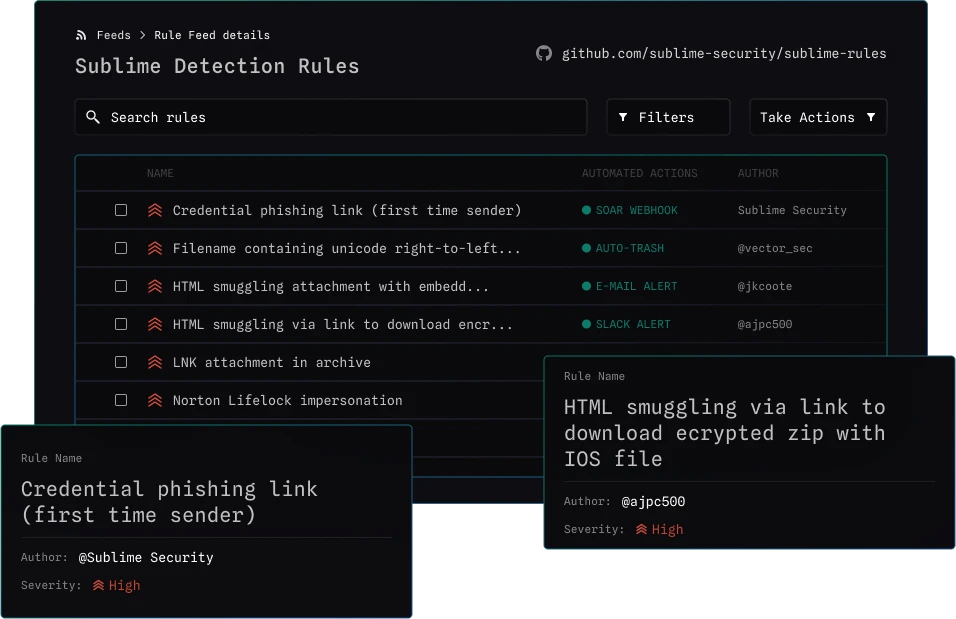
Task: Expand the Take Actions dropdown
Action: (x=818, y=117)
